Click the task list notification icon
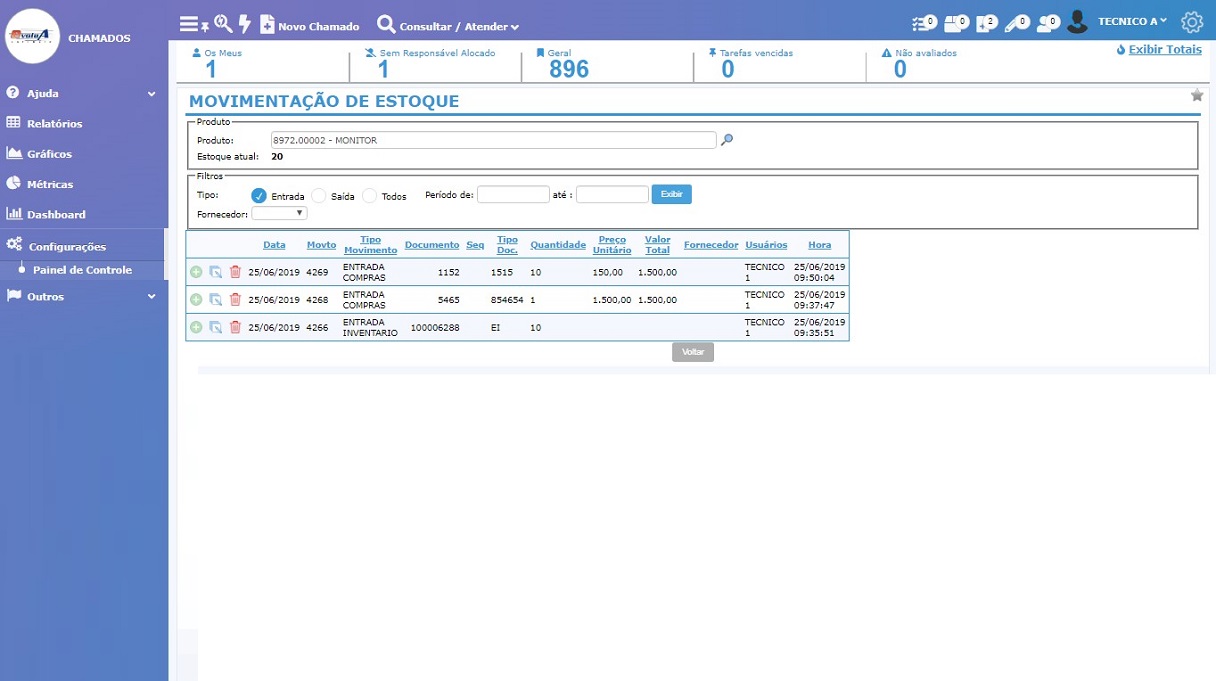 (924, 23)
